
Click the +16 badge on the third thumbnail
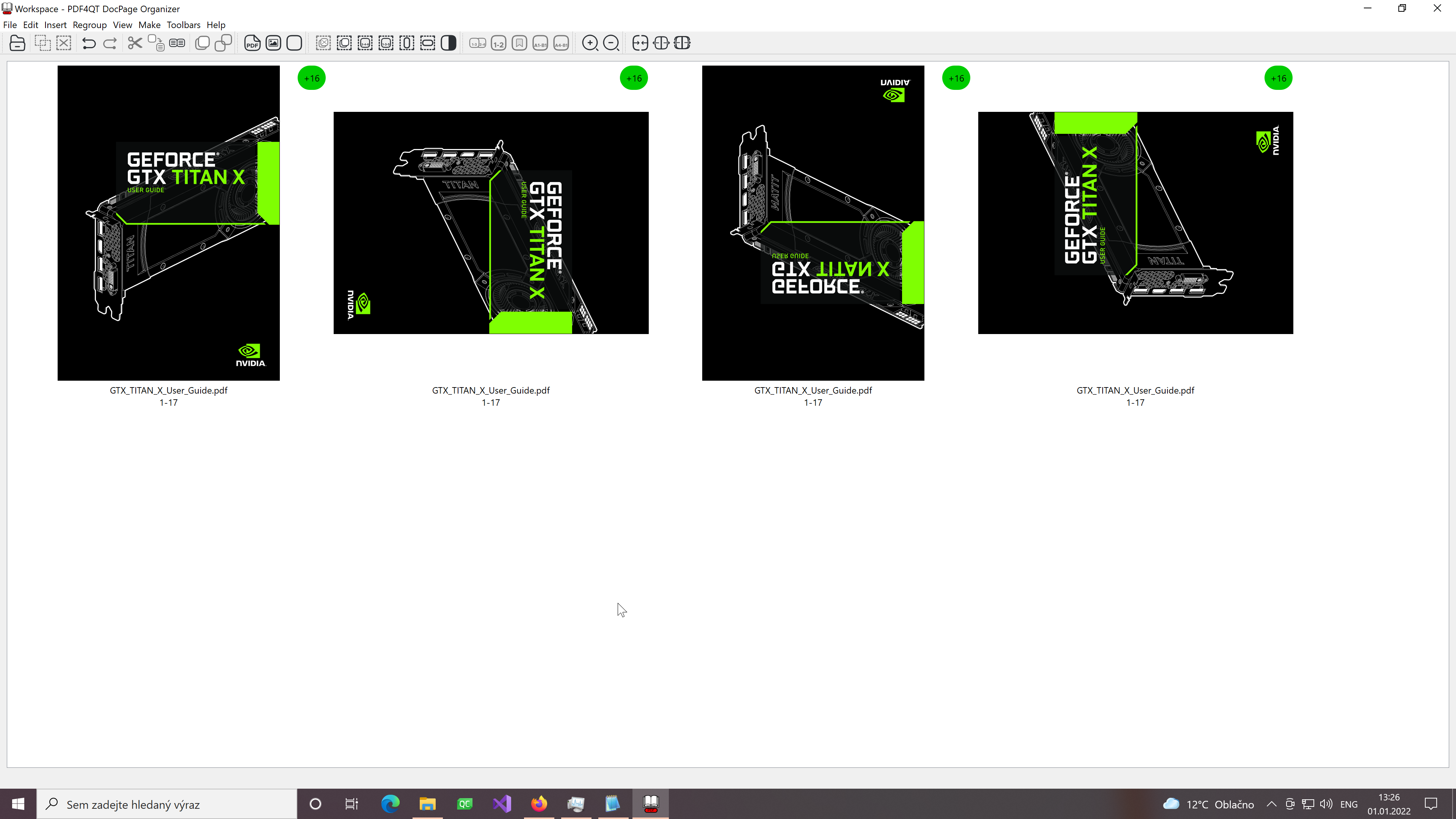956,78
